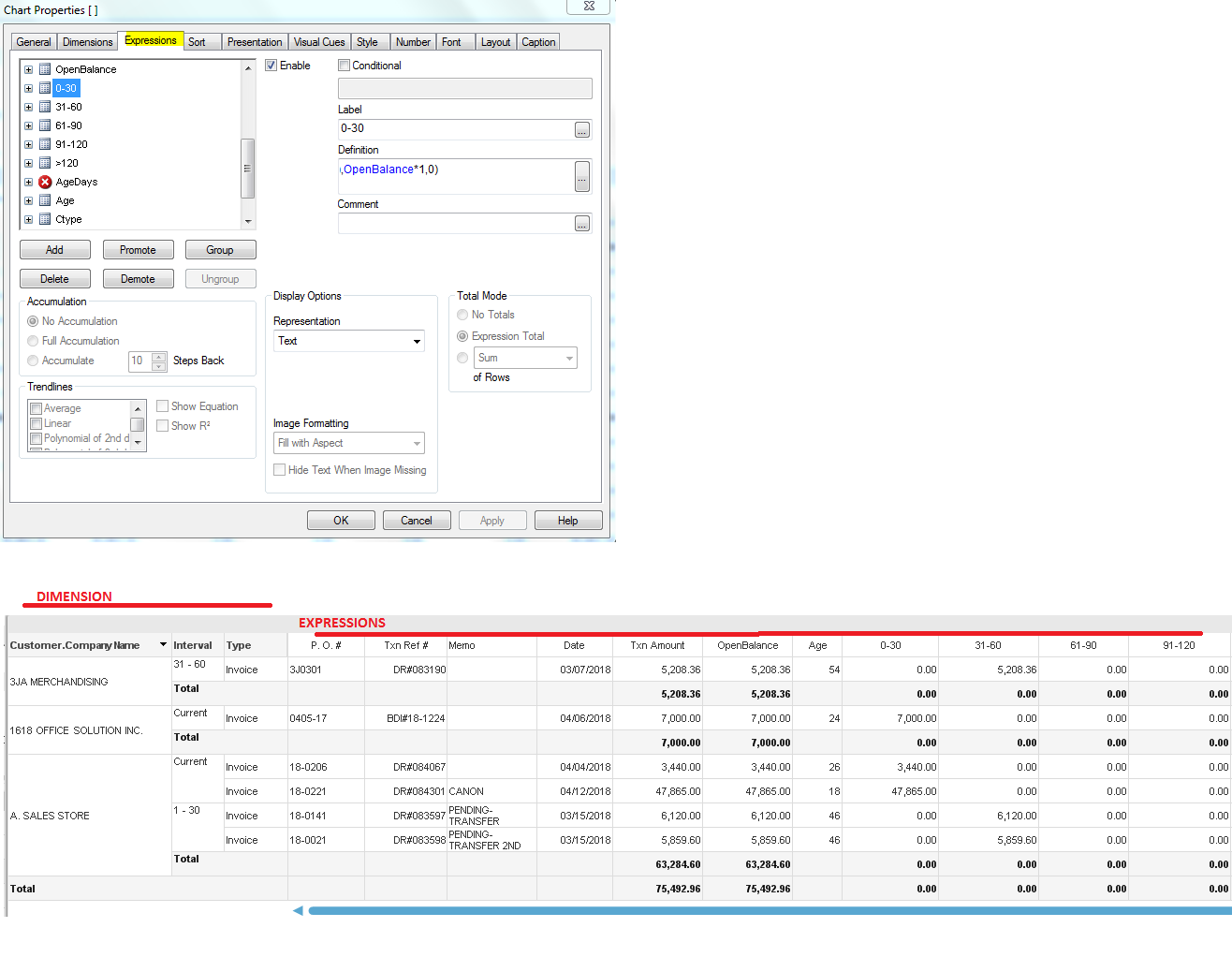This screenshot has height=957, width=1232.
Task: Toggle Hide Text When Image Missing
Action: (279, 470)
